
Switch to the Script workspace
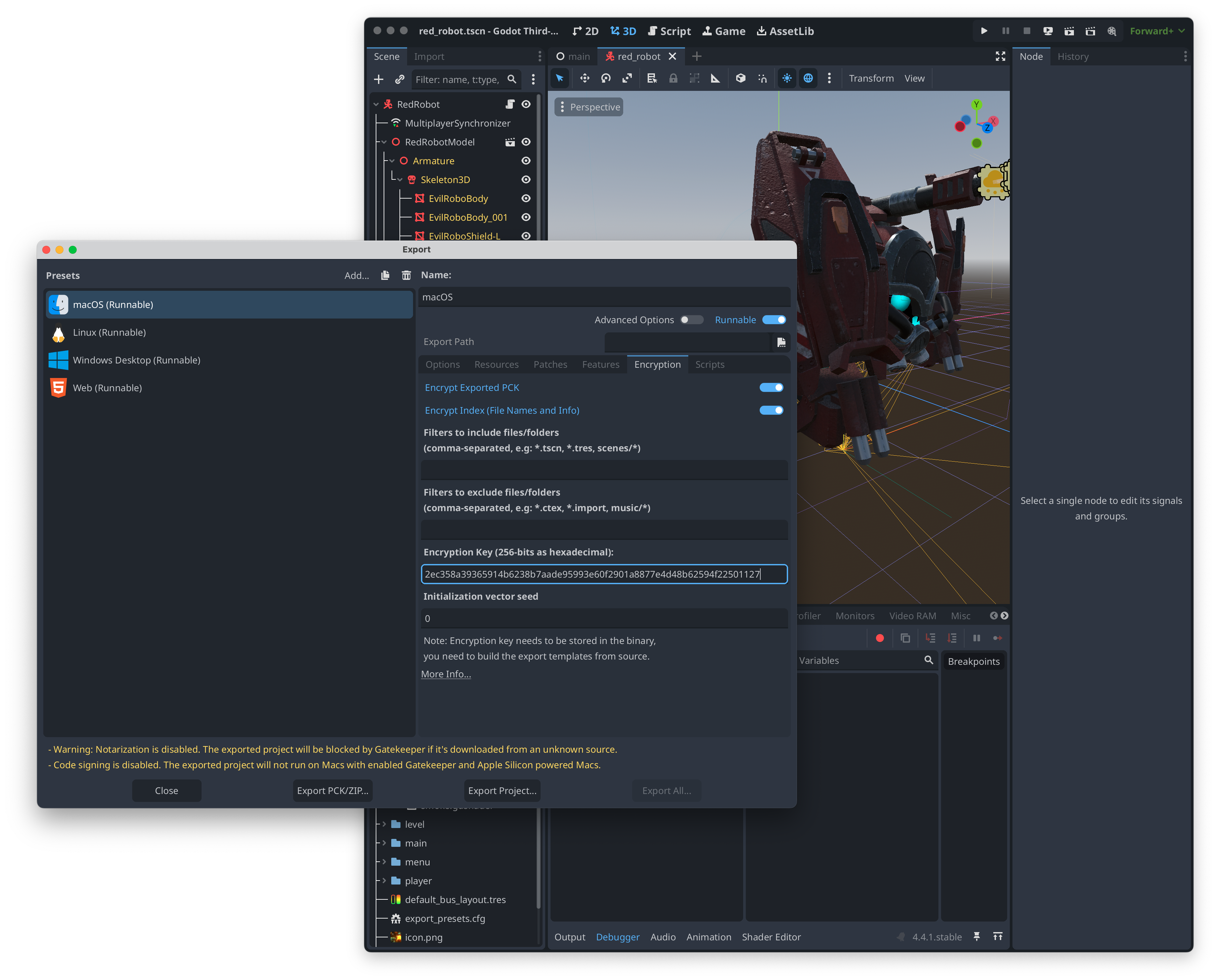click(669, 31)
